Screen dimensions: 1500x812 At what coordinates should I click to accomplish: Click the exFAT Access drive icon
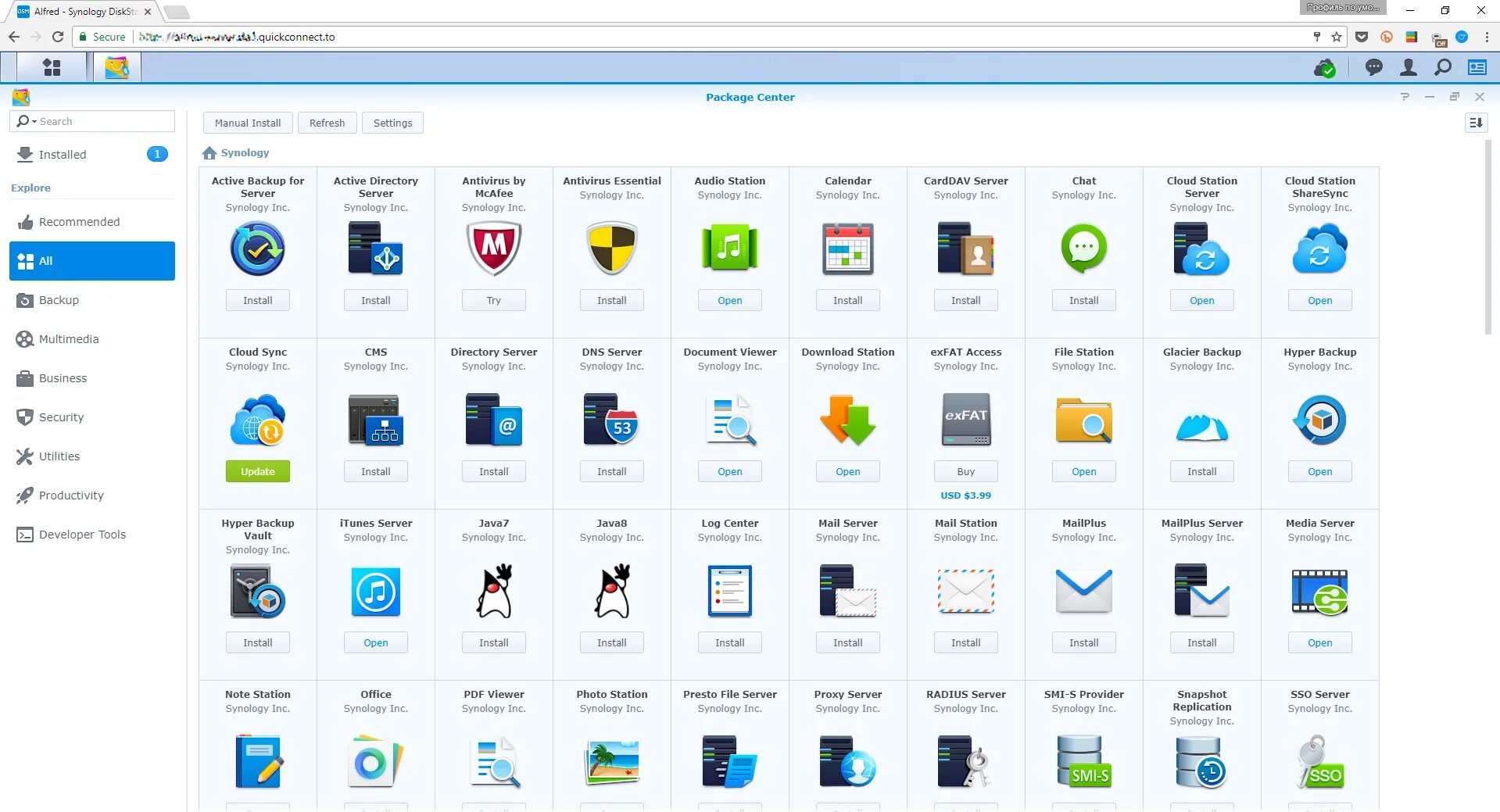966,420
